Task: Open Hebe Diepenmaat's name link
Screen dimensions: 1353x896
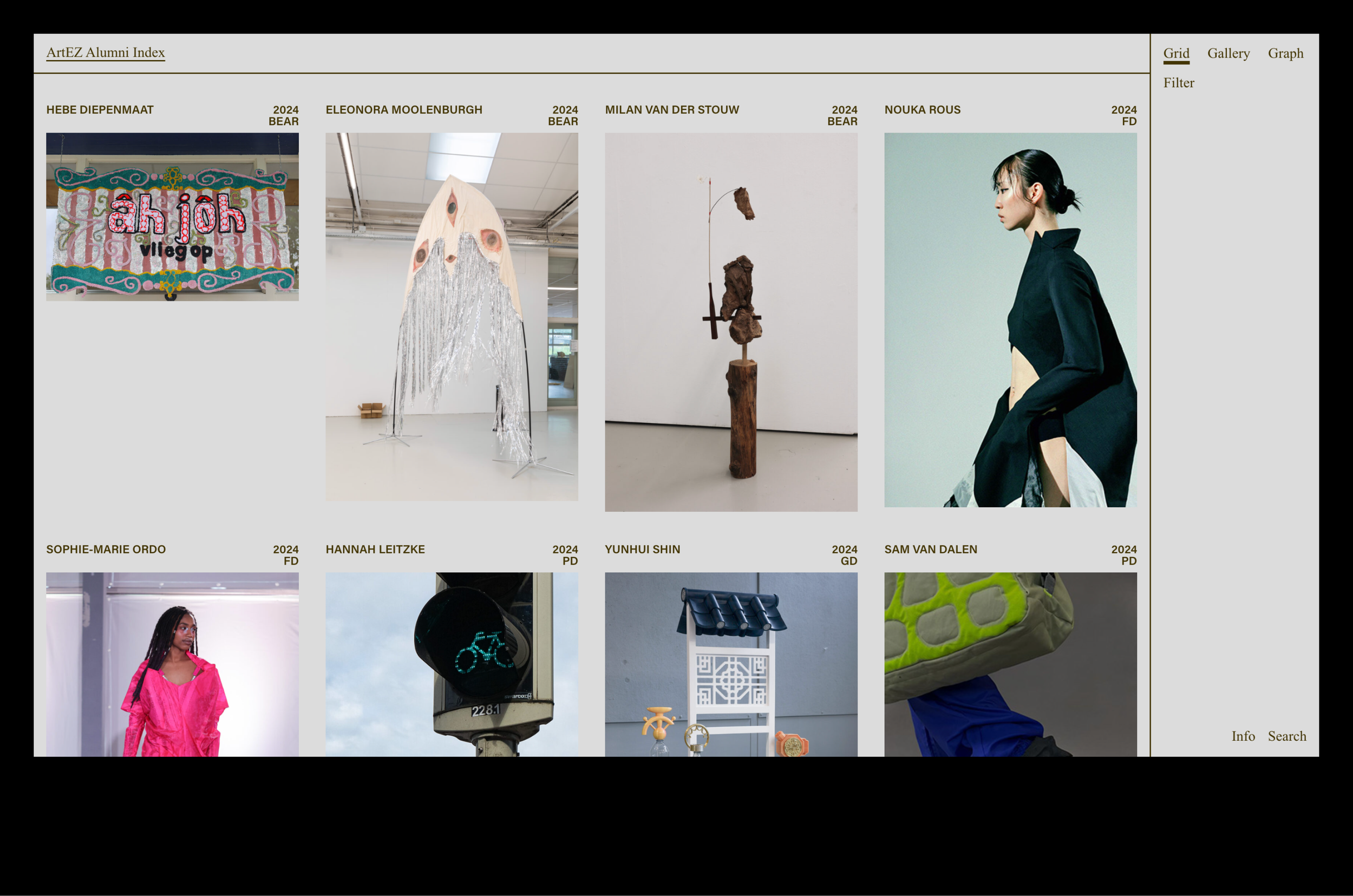Action: click(x=100, y=110)
